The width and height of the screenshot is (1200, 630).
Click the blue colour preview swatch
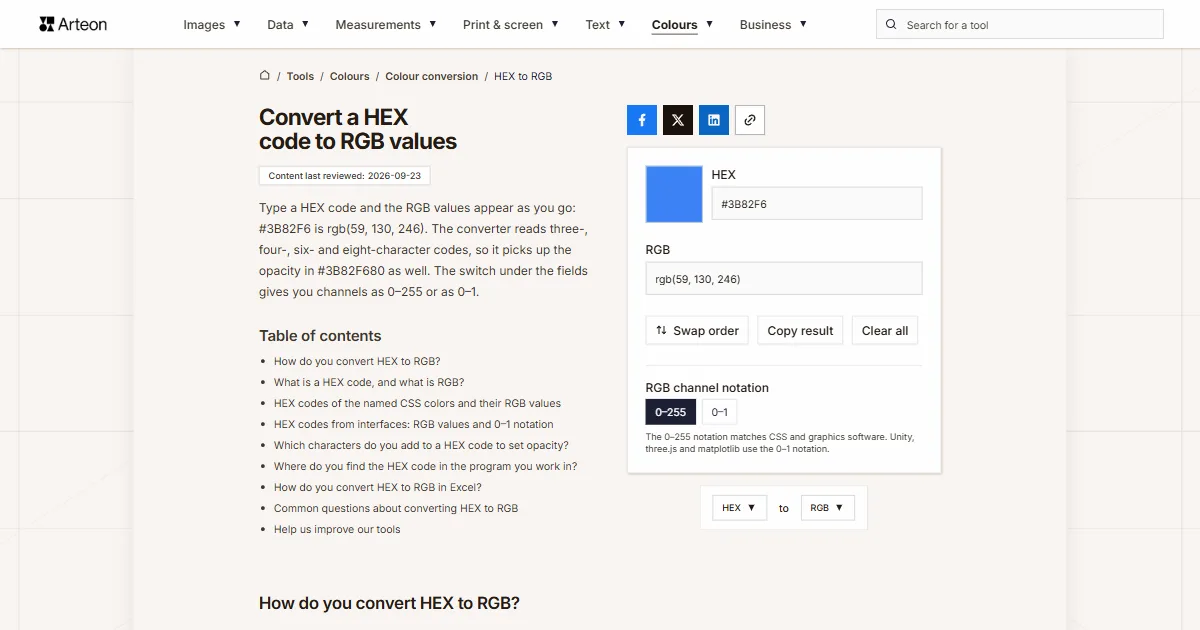(x=674, y=193)
